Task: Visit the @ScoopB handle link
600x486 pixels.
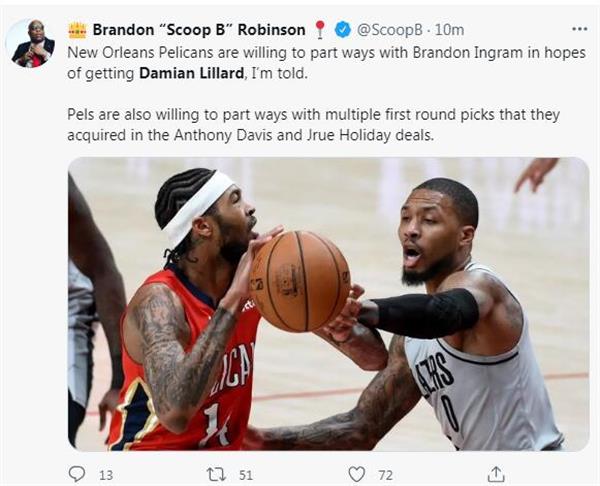Action: [x=390, y=30]
